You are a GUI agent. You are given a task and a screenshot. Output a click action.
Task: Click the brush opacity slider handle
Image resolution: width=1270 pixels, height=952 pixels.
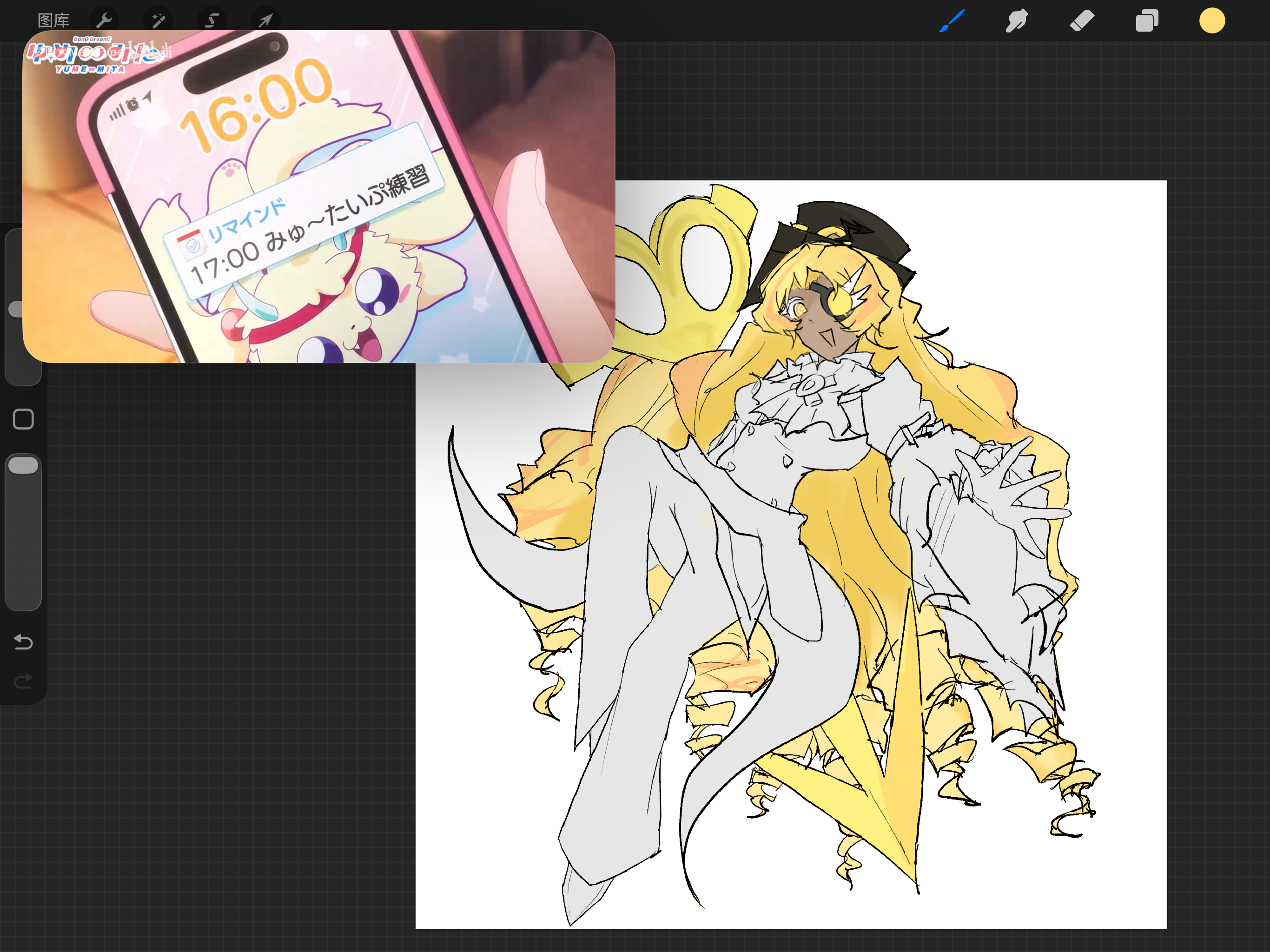[x=23, y=465]
